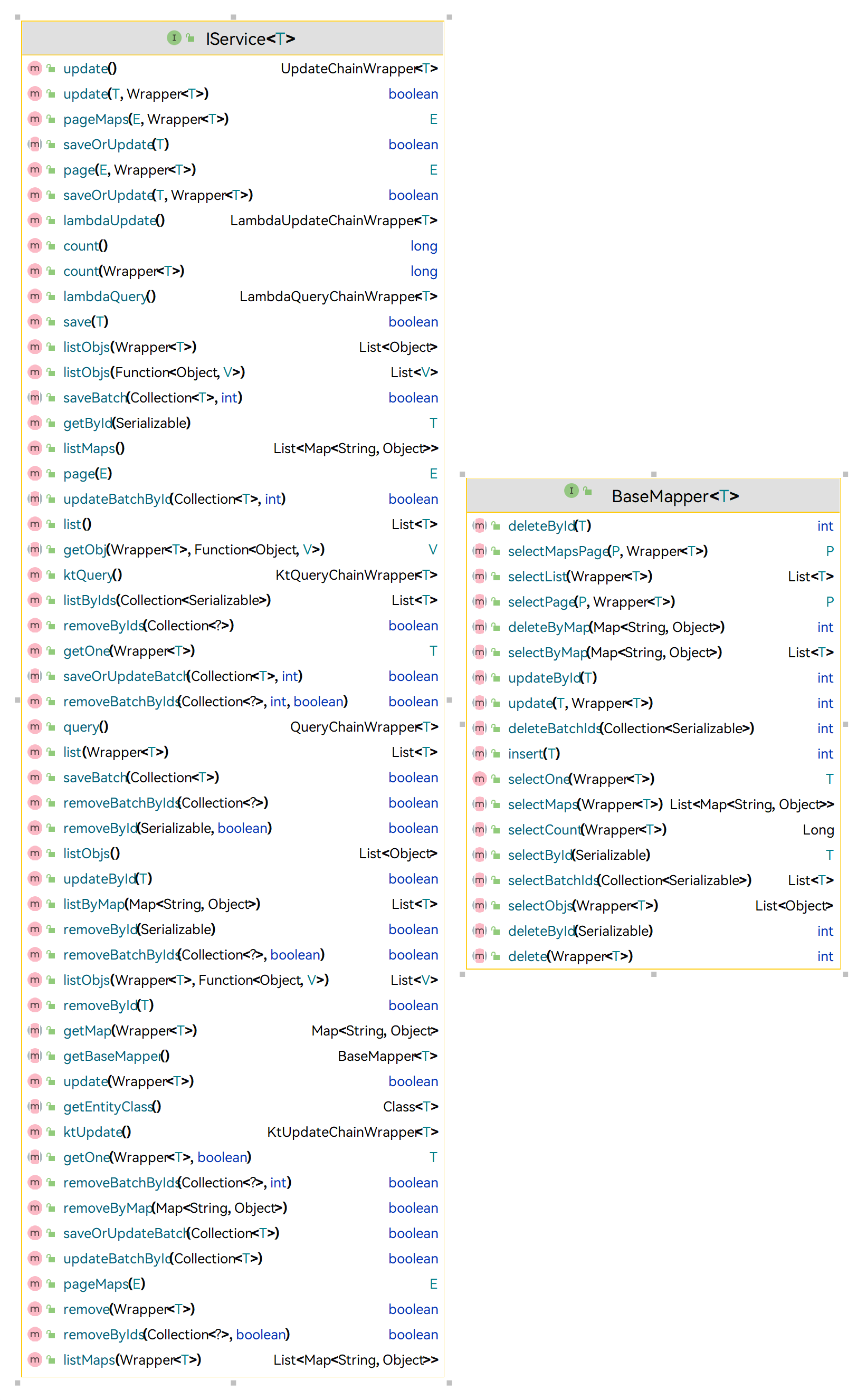Click the method icon beside ktUpdate()

(35, 1132)
